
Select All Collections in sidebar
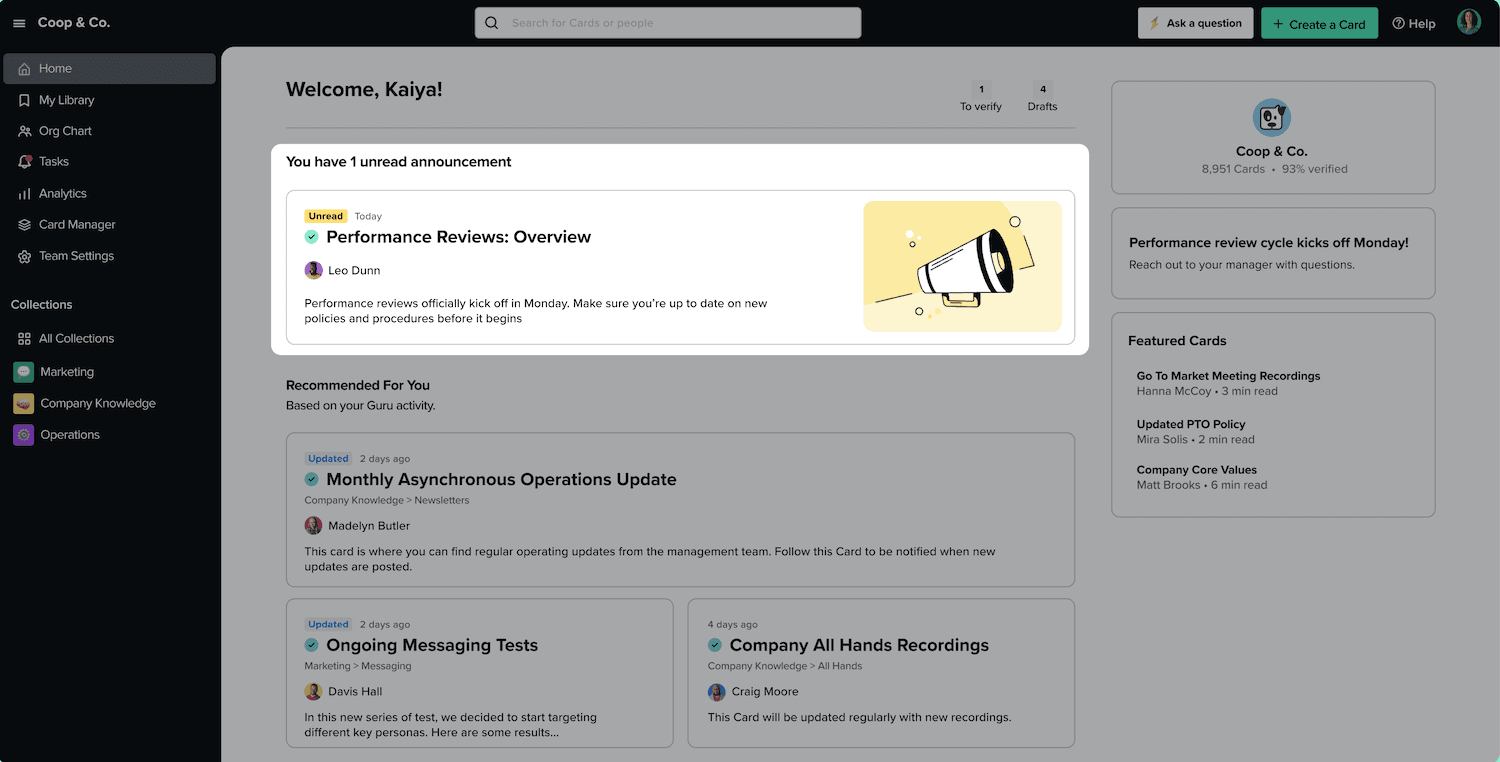pos(76,339)
